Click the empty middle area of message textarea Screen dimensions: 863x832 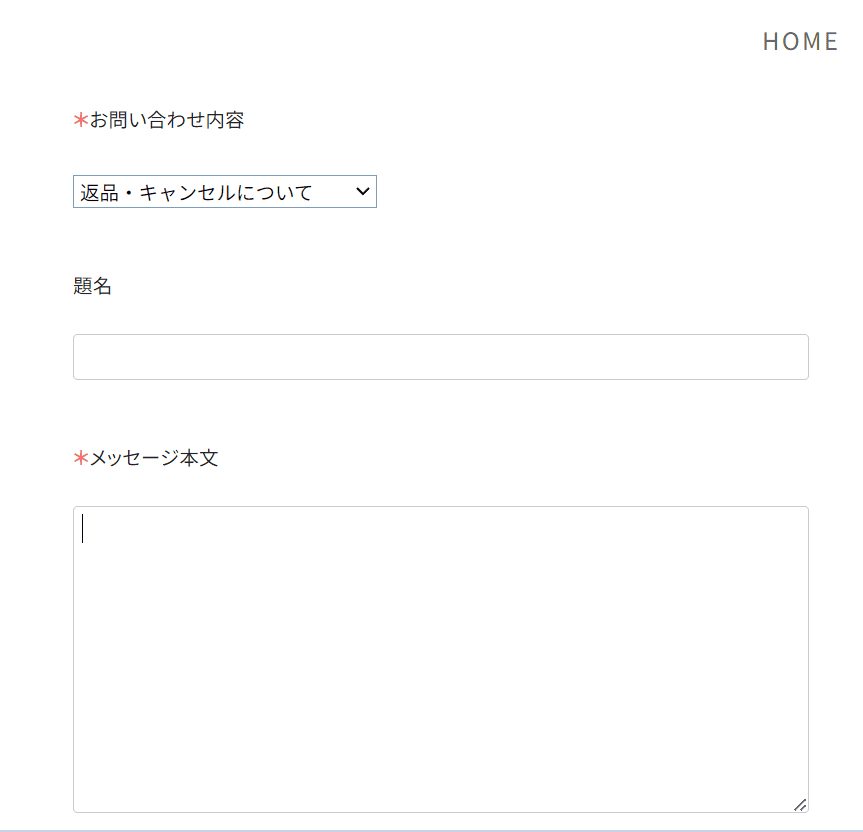(x=440, y=659)
